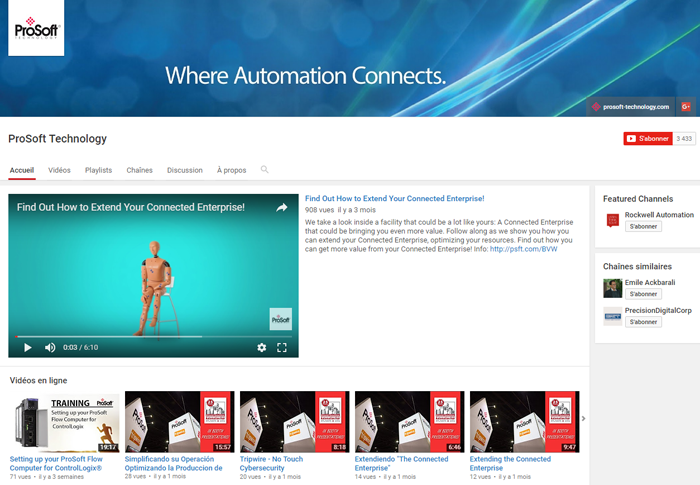The image size is (700, 485).
Task: Play the featured video
Action: 28,347
